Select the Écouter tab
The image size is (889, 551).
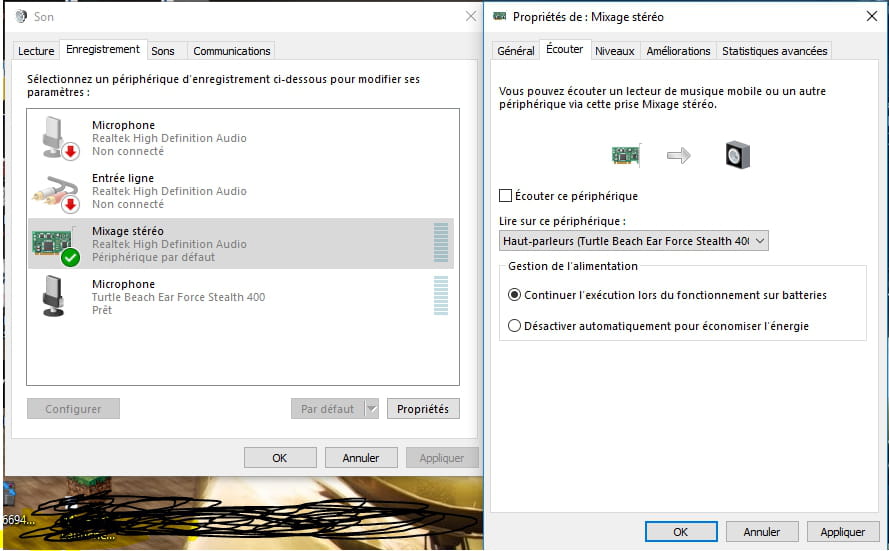click(564, 49)
